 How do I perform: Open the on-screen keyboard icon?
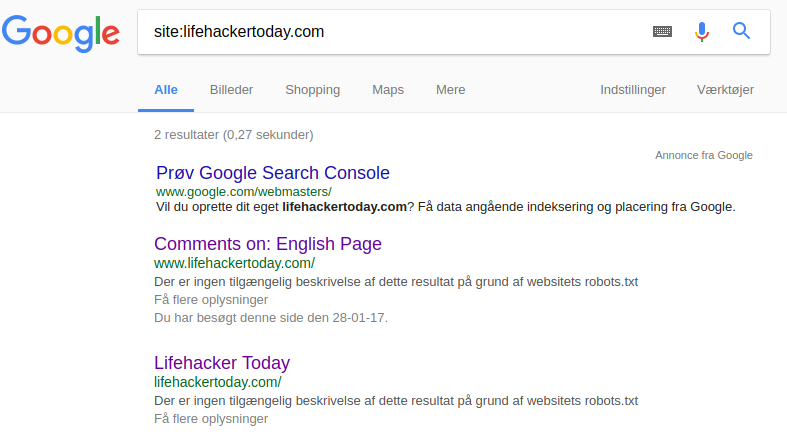coord(662,32)
